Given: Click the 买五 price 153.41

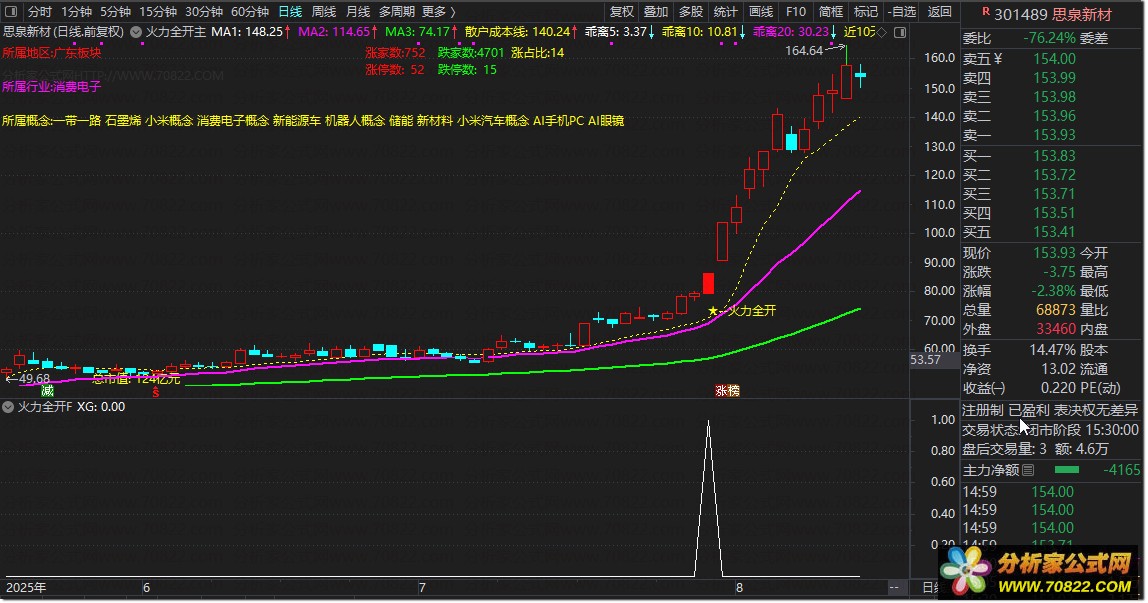Looking at the screenshot, I should pyautogui.click(x=1054, y=232).
